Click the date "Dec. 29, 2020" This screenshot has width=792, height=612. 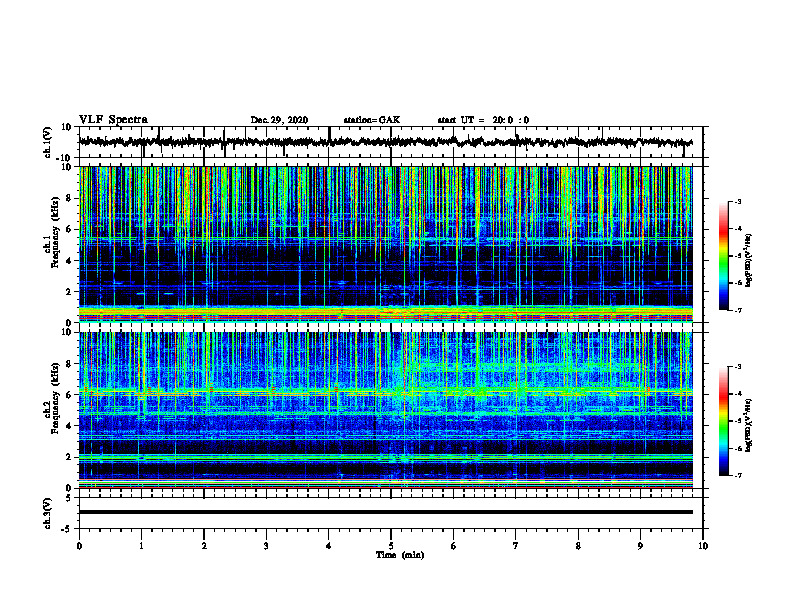279,120
